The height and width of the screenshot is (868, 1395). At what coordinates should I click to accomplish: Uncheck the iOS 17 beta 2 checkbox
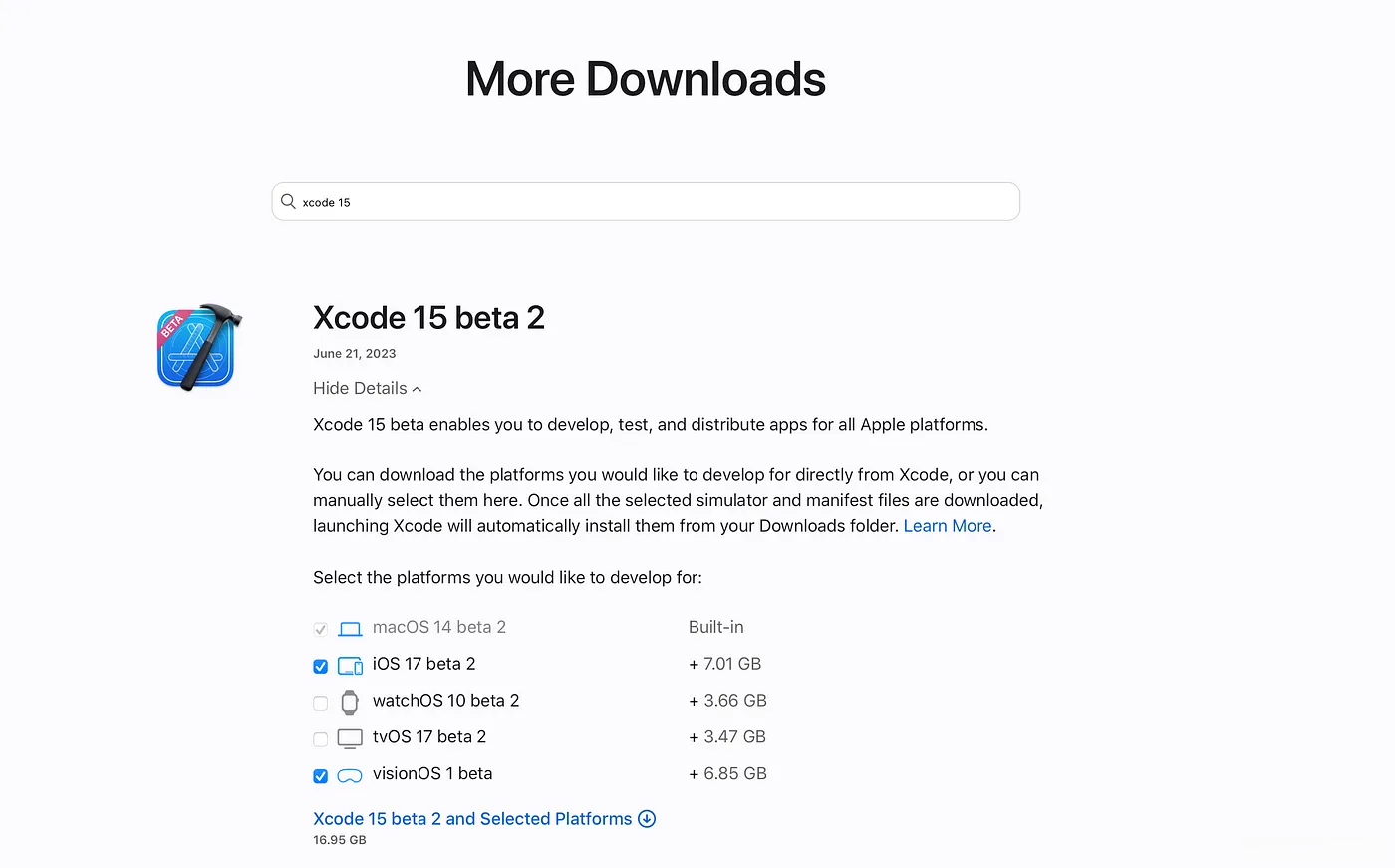point(320,666)
